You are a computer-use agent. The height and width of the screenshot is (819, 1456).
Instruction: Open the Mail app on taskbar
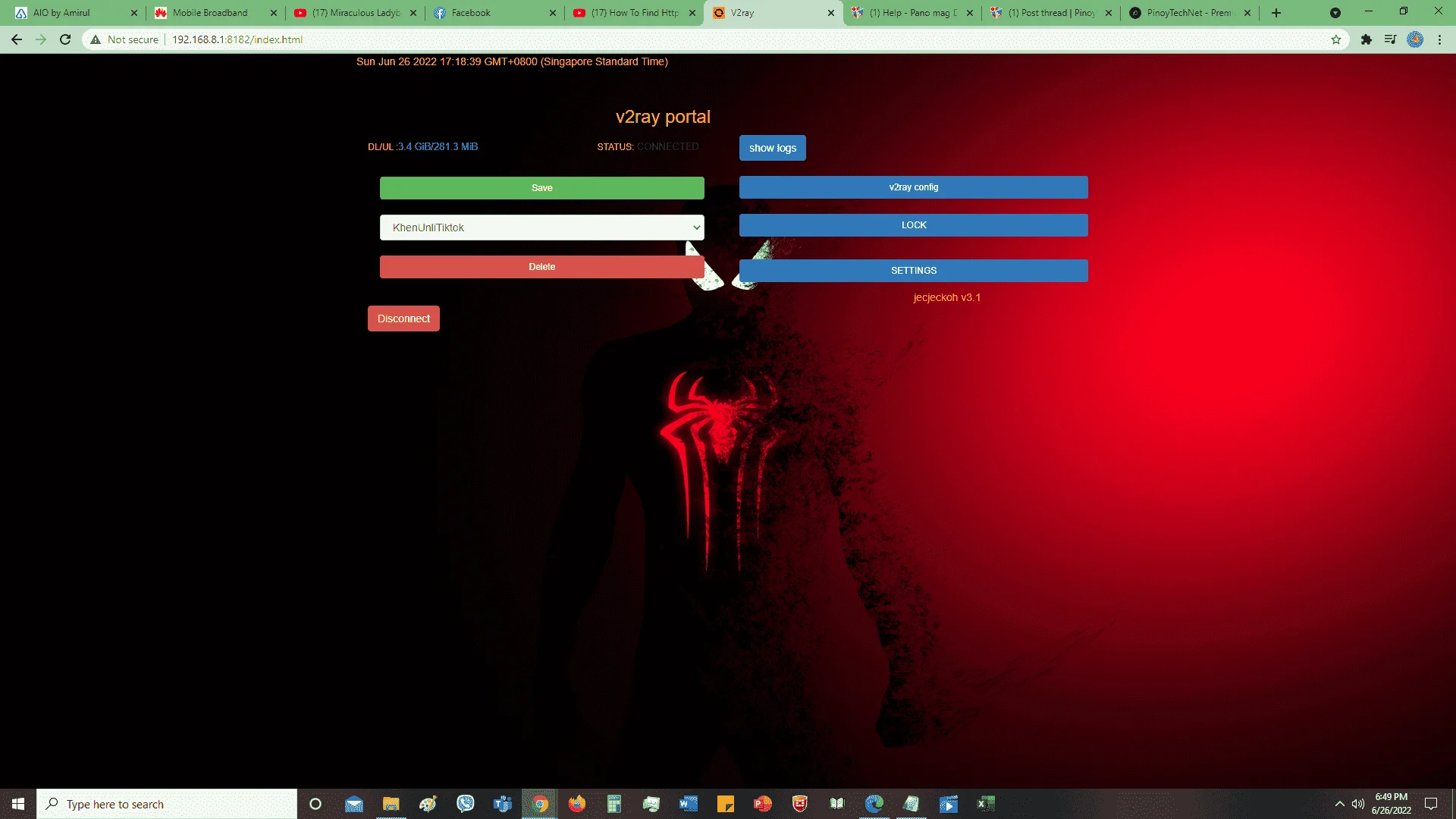353,804
